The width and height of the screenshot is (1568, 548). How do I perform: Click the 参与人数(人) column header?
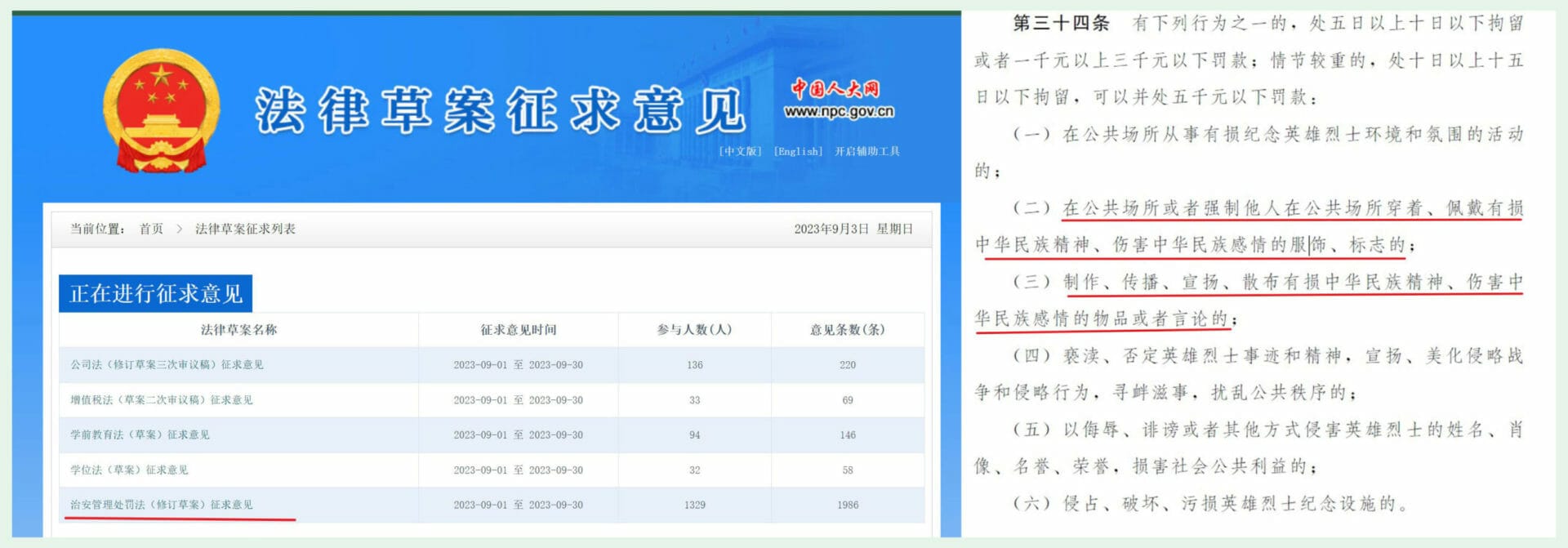tap(694, 330)
